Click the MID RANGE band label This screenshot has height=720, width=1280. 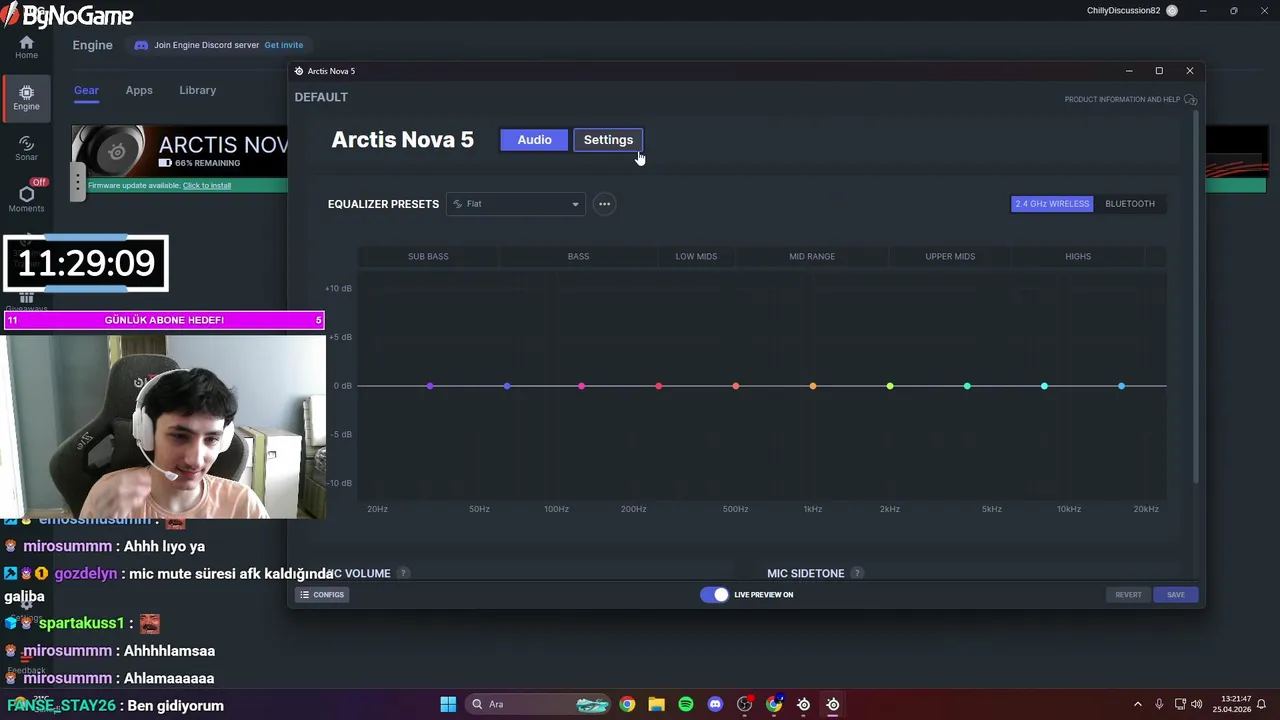tap(812, 257)
